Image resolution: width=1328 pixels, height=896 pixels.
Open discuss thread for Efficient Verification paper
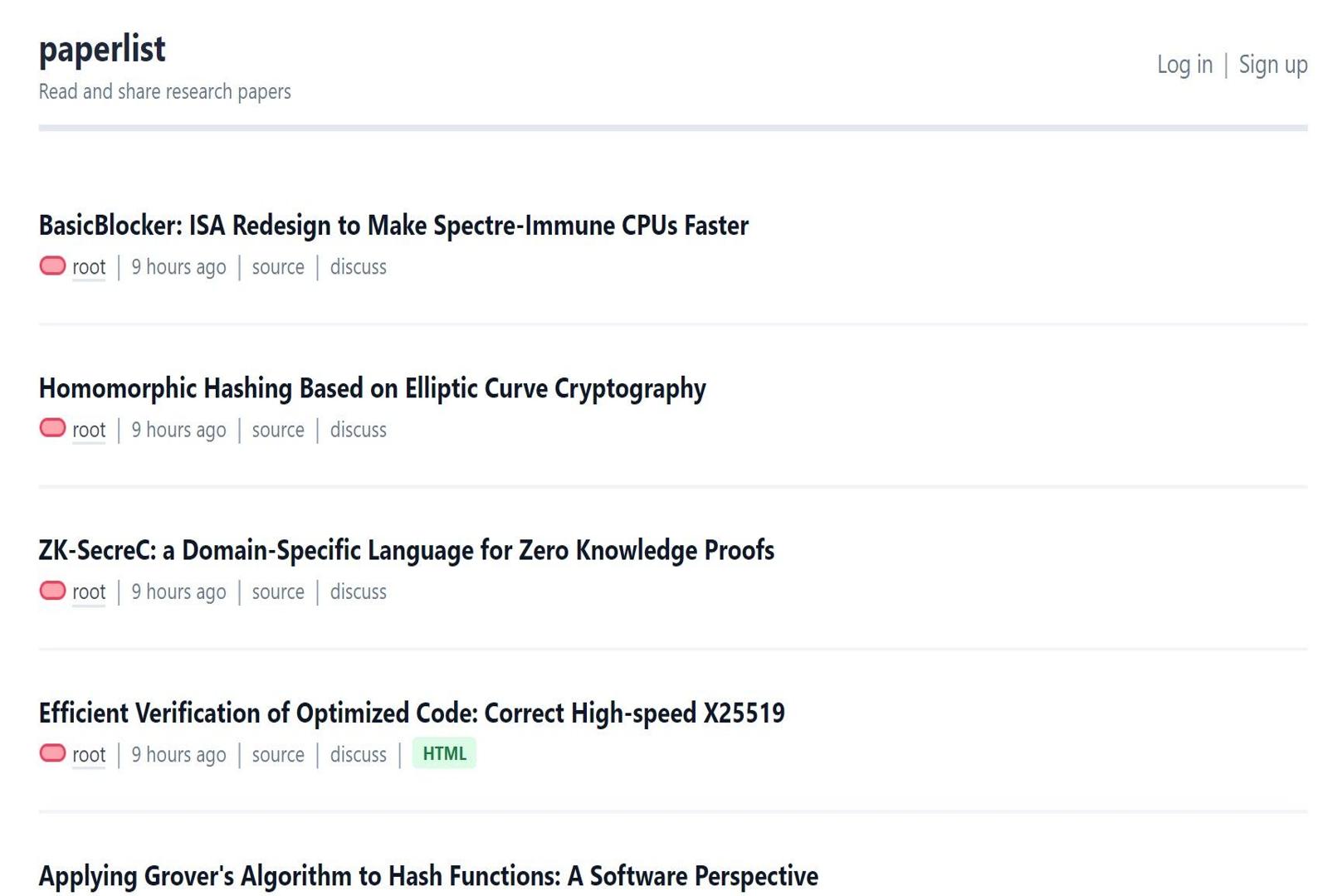point(358,754)
